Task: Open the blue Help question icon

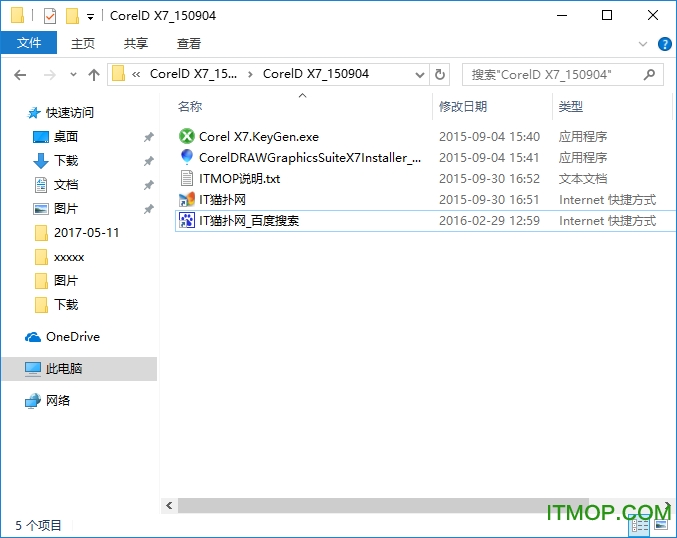Action: click(664, 44)
